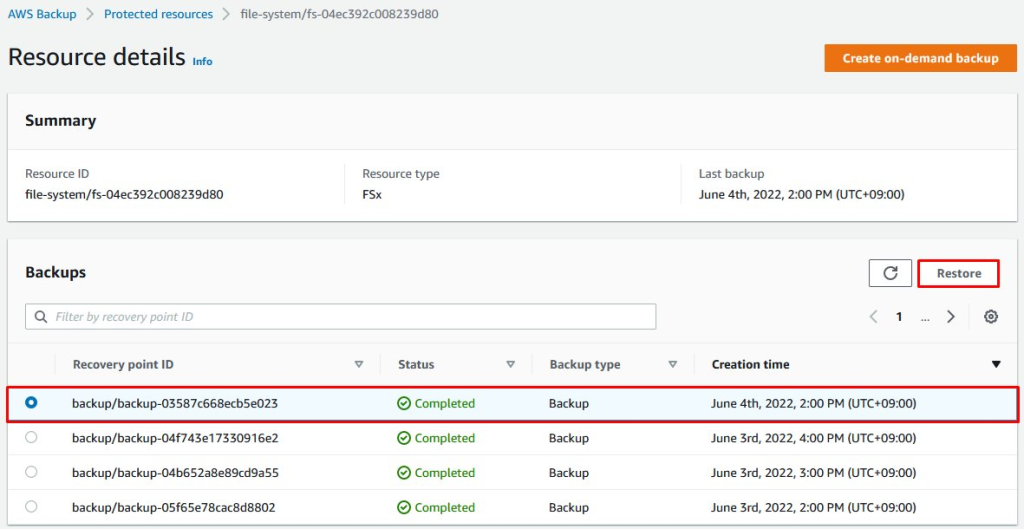
Task: Click Create on-demand backup button
Action: tap(920, 58)
